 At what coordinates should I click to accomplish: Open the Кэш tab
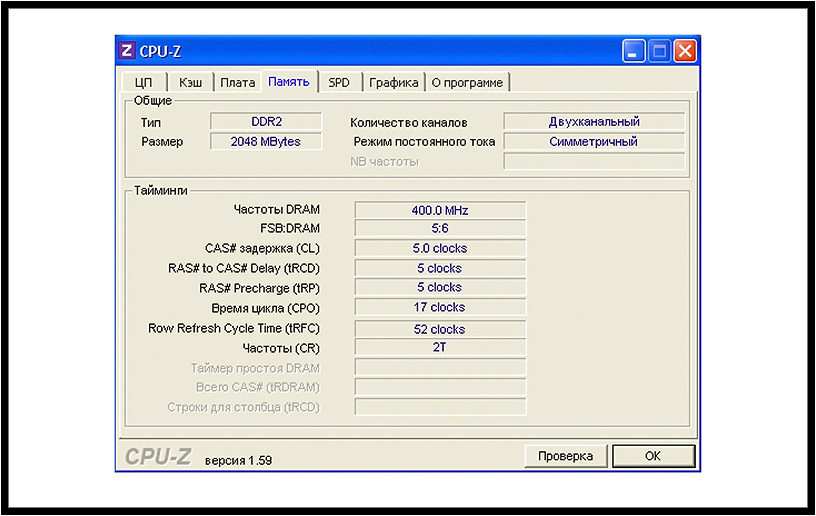[190, 83]
